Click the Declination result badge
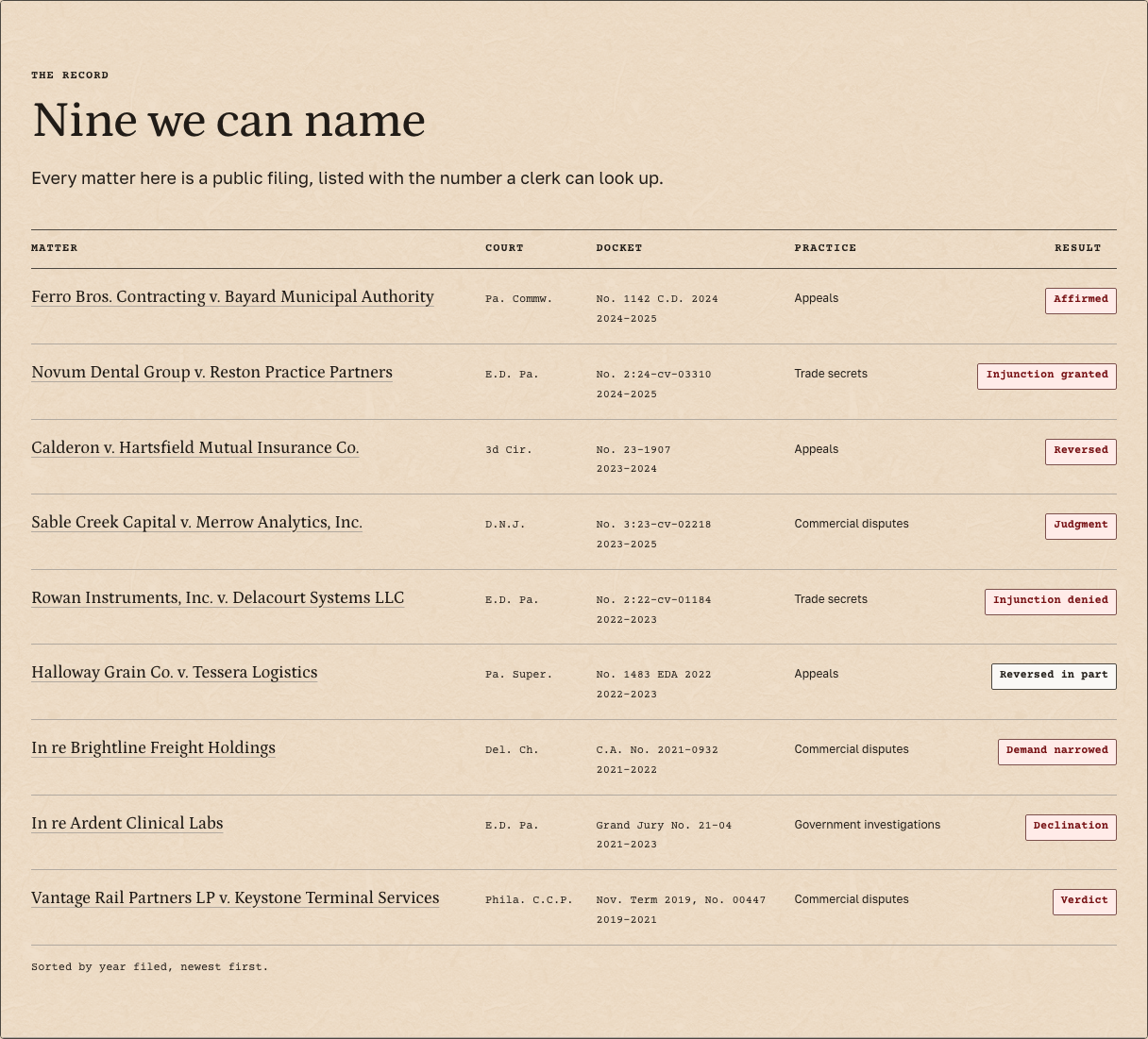The width and height of the screenshot is (1148, 1039). point(1071,827)
